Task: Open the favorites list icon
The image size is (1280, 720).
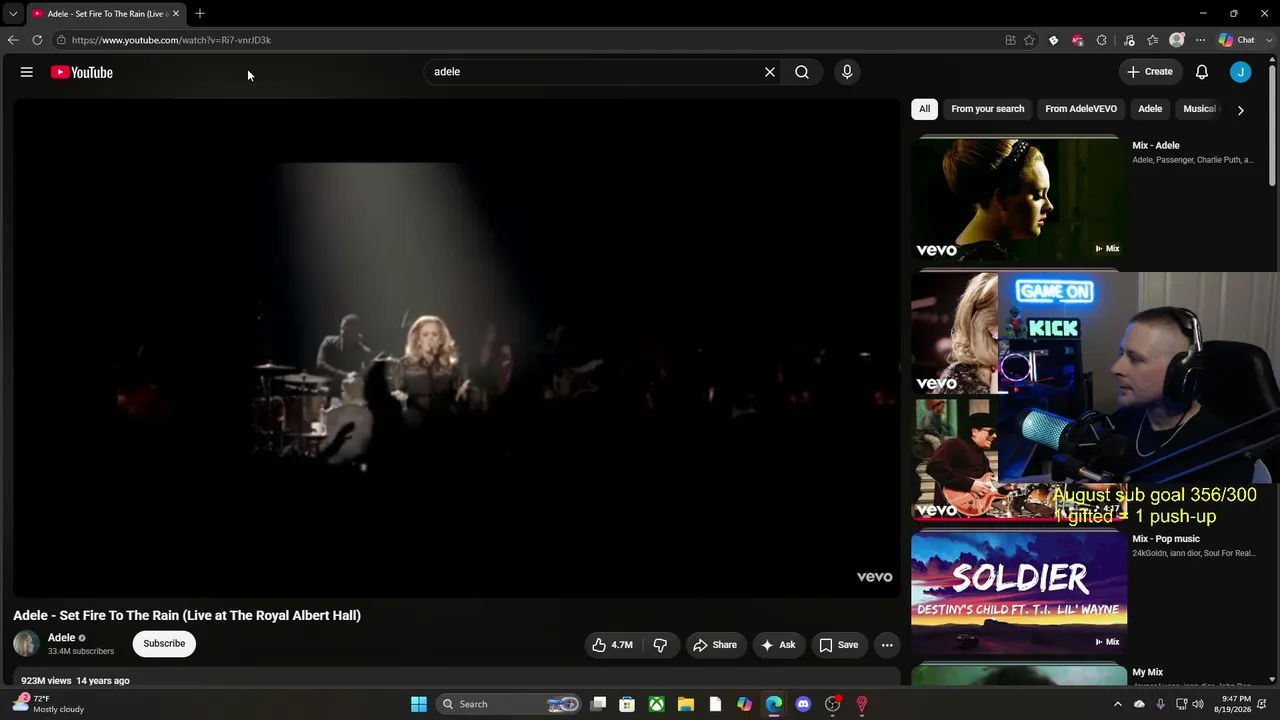Action: point(1153,40)
